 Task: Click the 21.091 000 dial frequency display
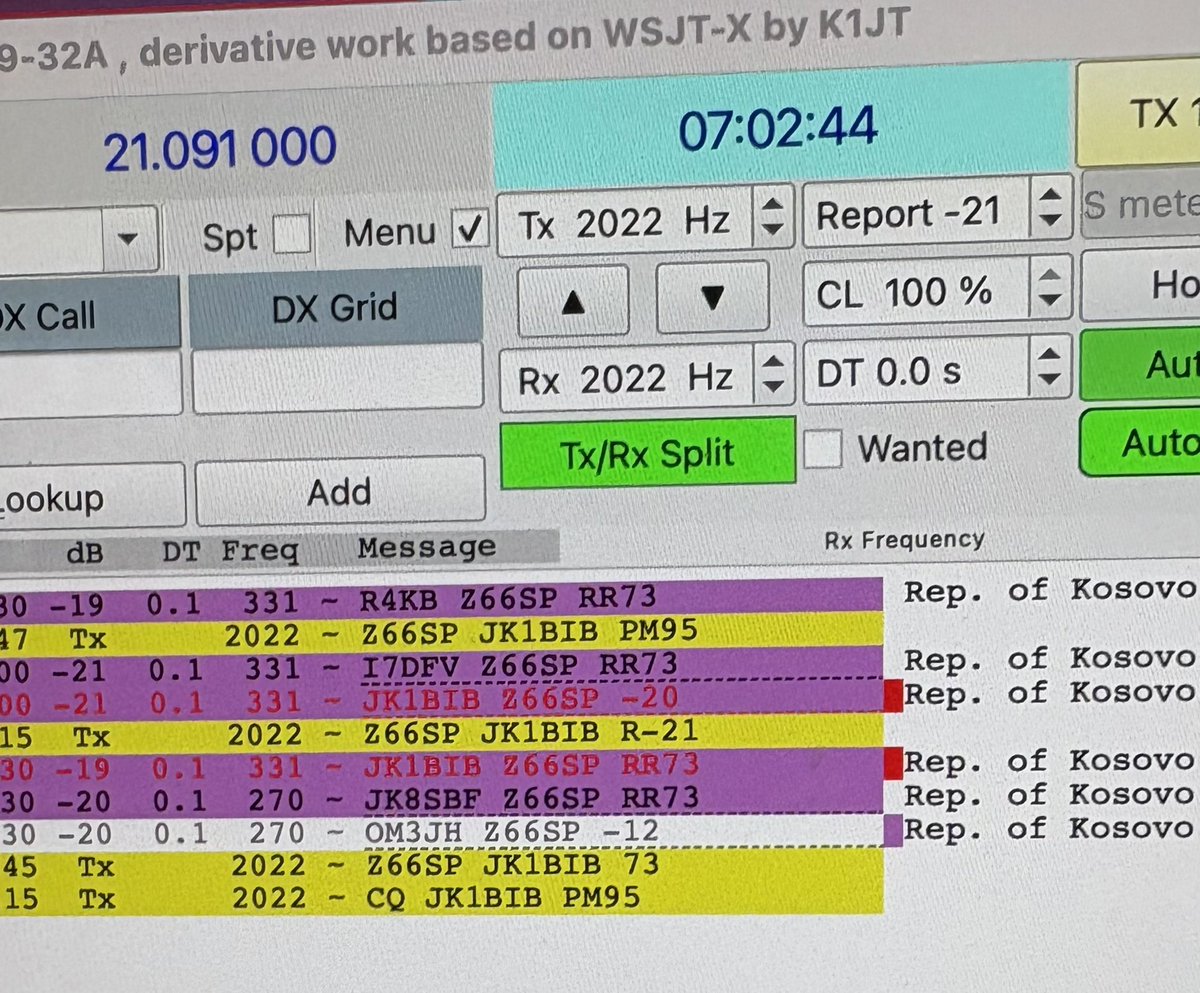click(x=220, y=150)
